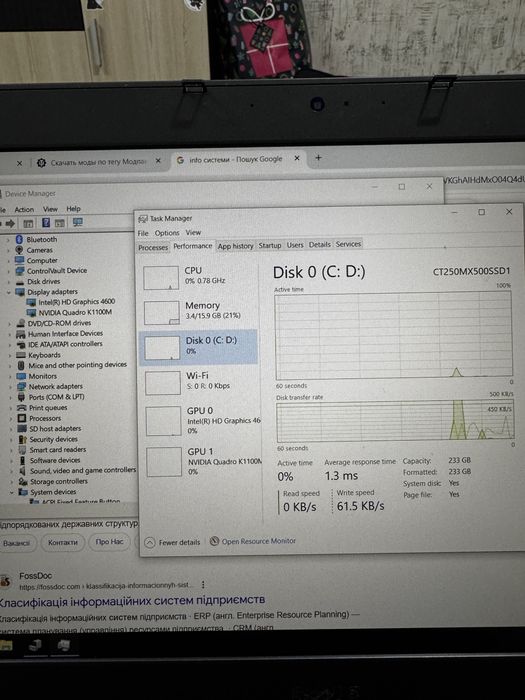
Task: Expand the Ports (COM & LPT) node
Action: coord(11,397)
